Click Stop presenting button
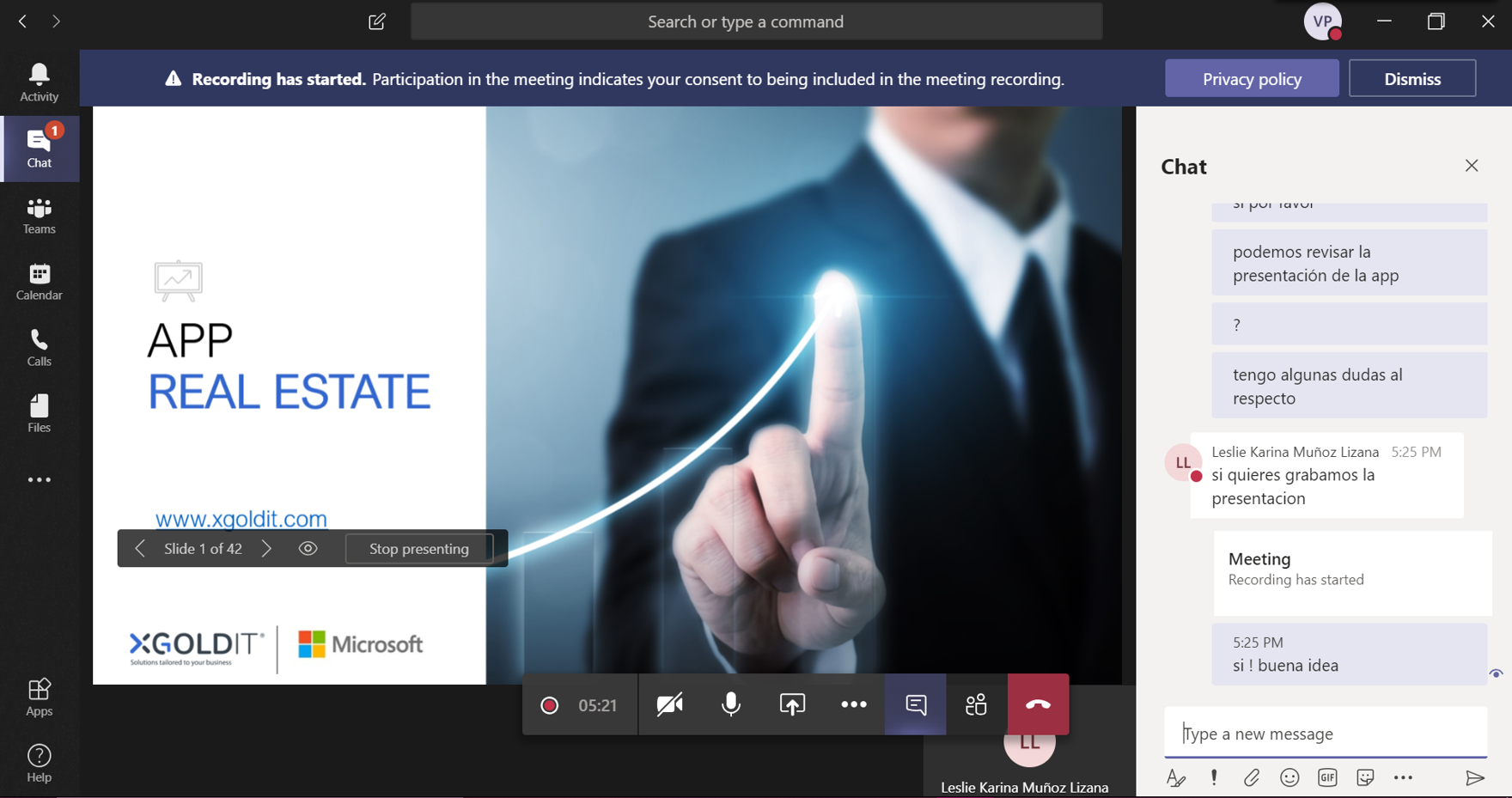Viewport: 1512px width, 798px height. pyautogui.click(x=419, y=549)
